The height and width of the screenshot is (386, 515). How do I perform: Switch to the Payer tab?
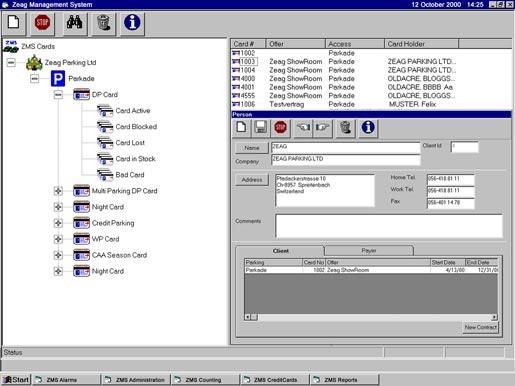pyautogui.click(x=369, y=250)
